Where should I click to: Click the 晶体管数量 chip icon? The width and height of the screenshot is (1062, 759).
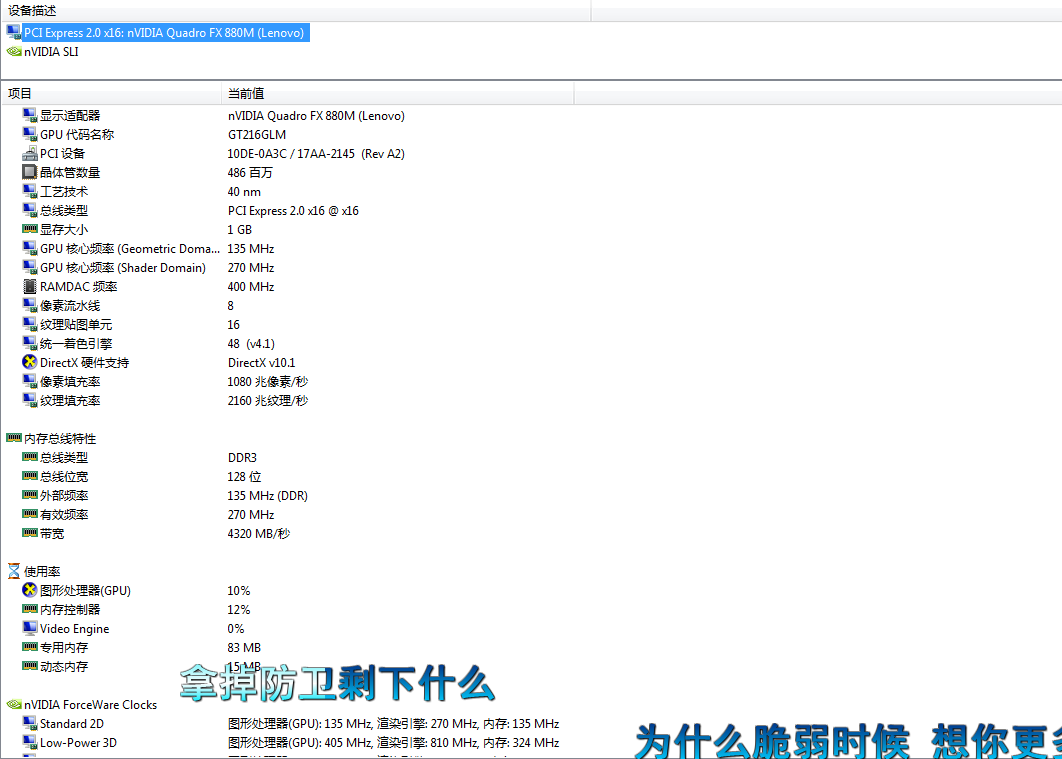[x=29, y=173]
